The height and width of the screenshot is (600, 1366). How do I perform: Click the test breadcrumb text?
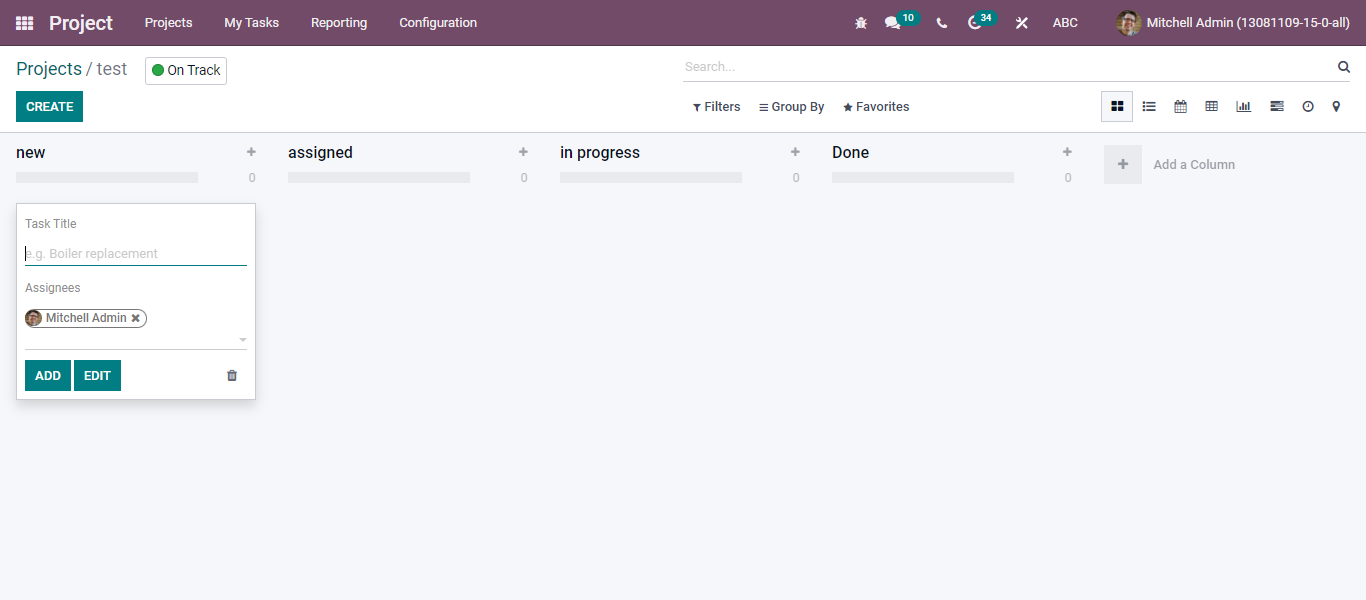(112, 69)
